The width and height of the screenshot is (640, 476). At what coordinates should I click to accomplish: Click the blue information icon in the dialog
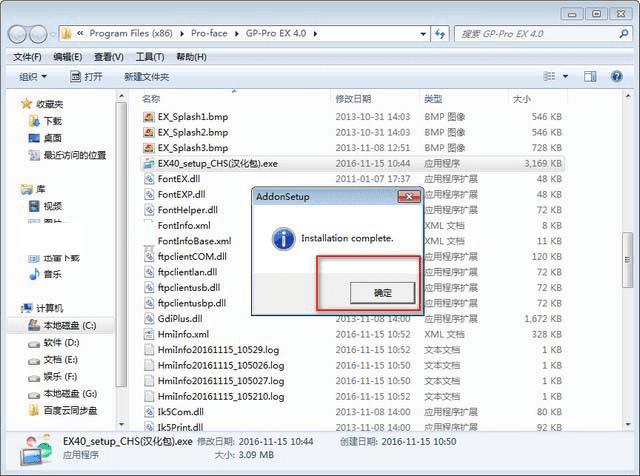(284, 238)
